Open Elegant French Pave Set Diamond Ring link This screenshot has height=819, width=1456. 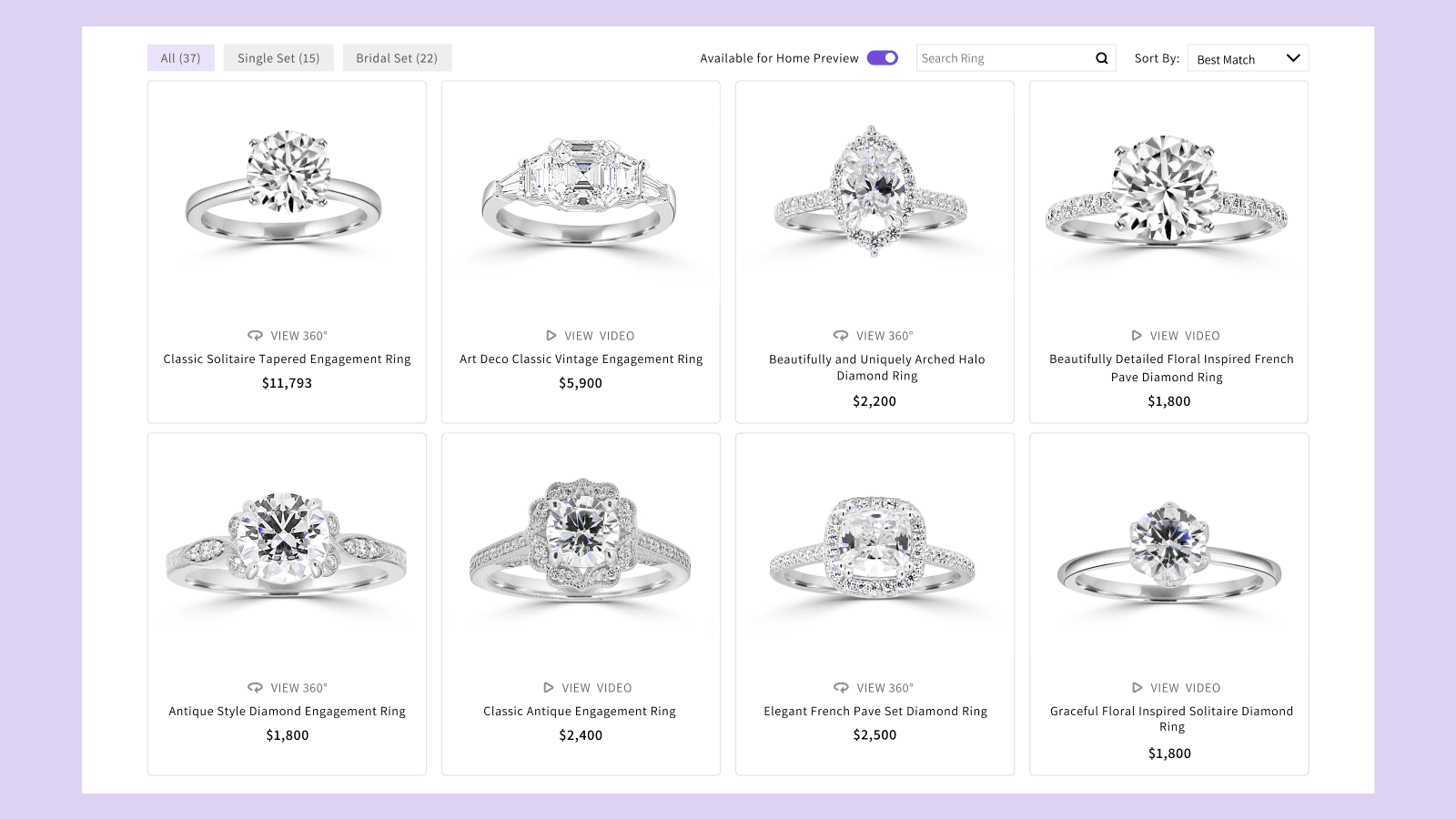pyautogui.click(x=875, y=712)
